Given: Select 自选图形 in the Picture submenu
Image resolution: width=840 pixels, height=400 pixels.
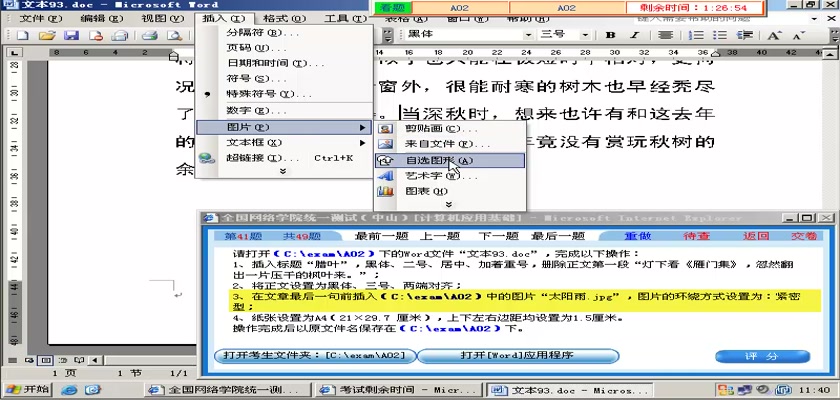Looking at the screenshot, I should [x=450, y=160].
